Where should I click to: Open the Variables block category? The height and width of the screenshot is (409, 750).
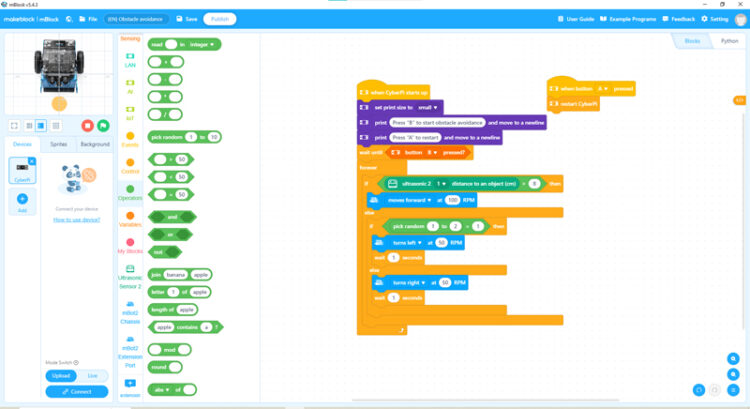point(130,217)
